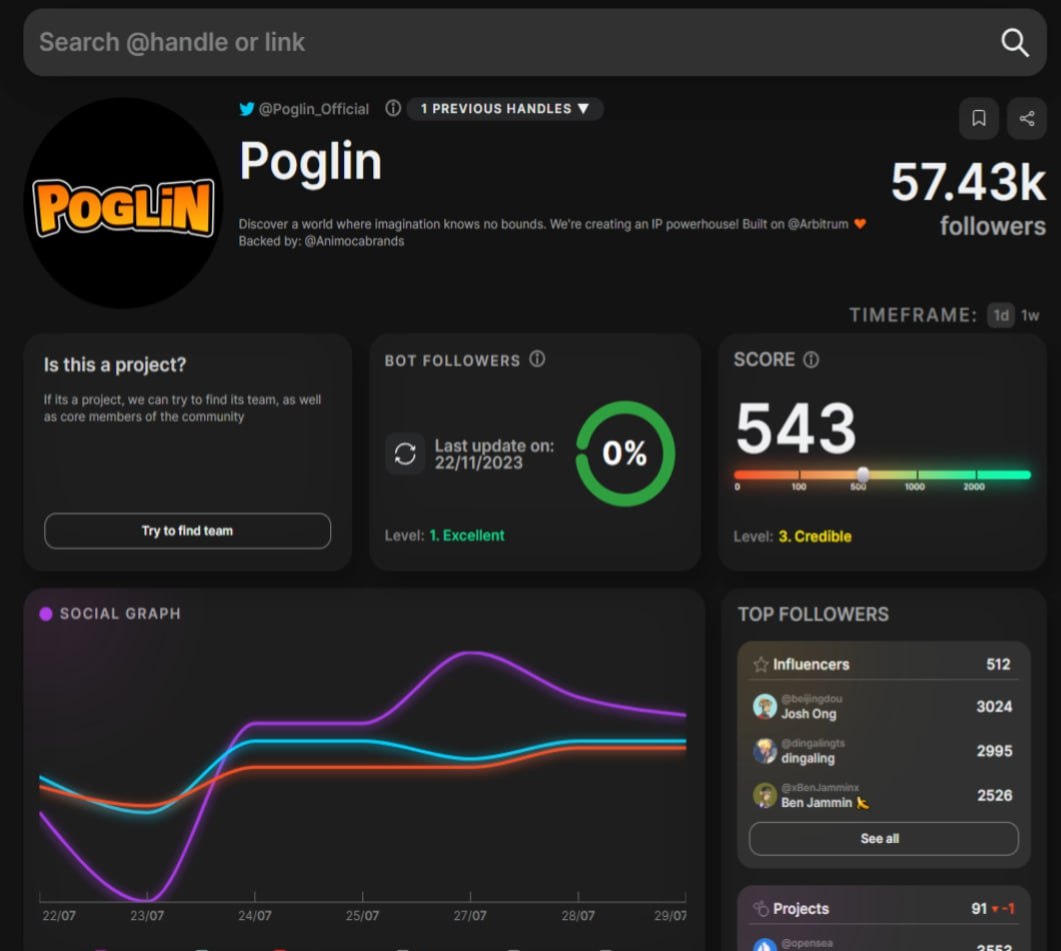Focus the Search @handle or link field
Viewport: 1061px width, 951px height.
click(x=535, y=43)
